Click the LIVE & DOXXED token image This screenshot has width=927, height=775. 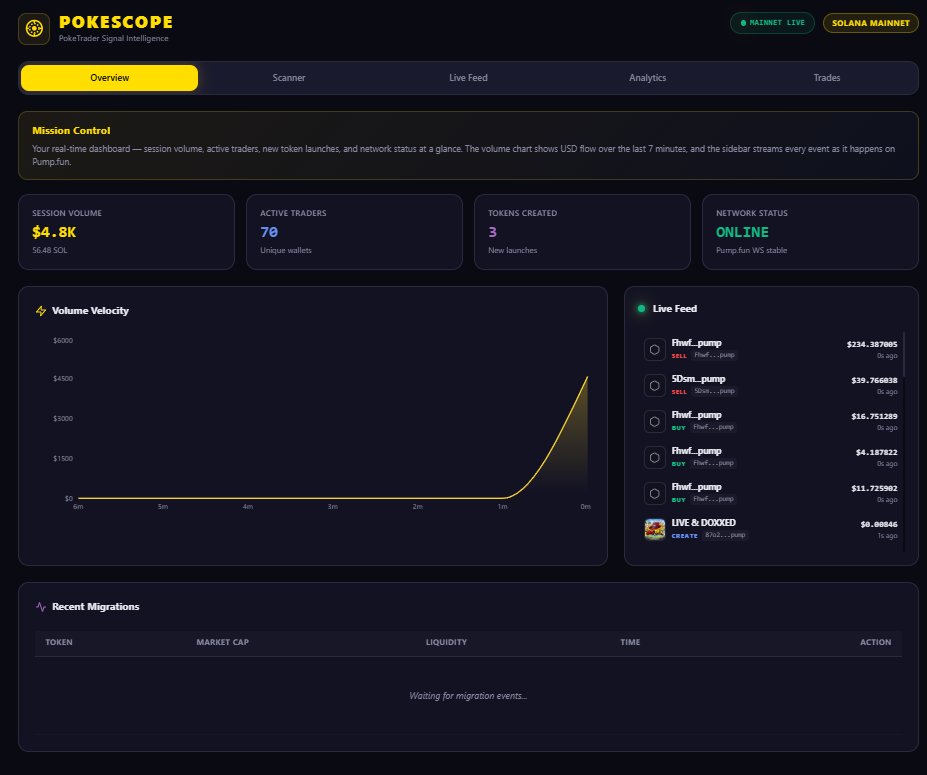654,529
